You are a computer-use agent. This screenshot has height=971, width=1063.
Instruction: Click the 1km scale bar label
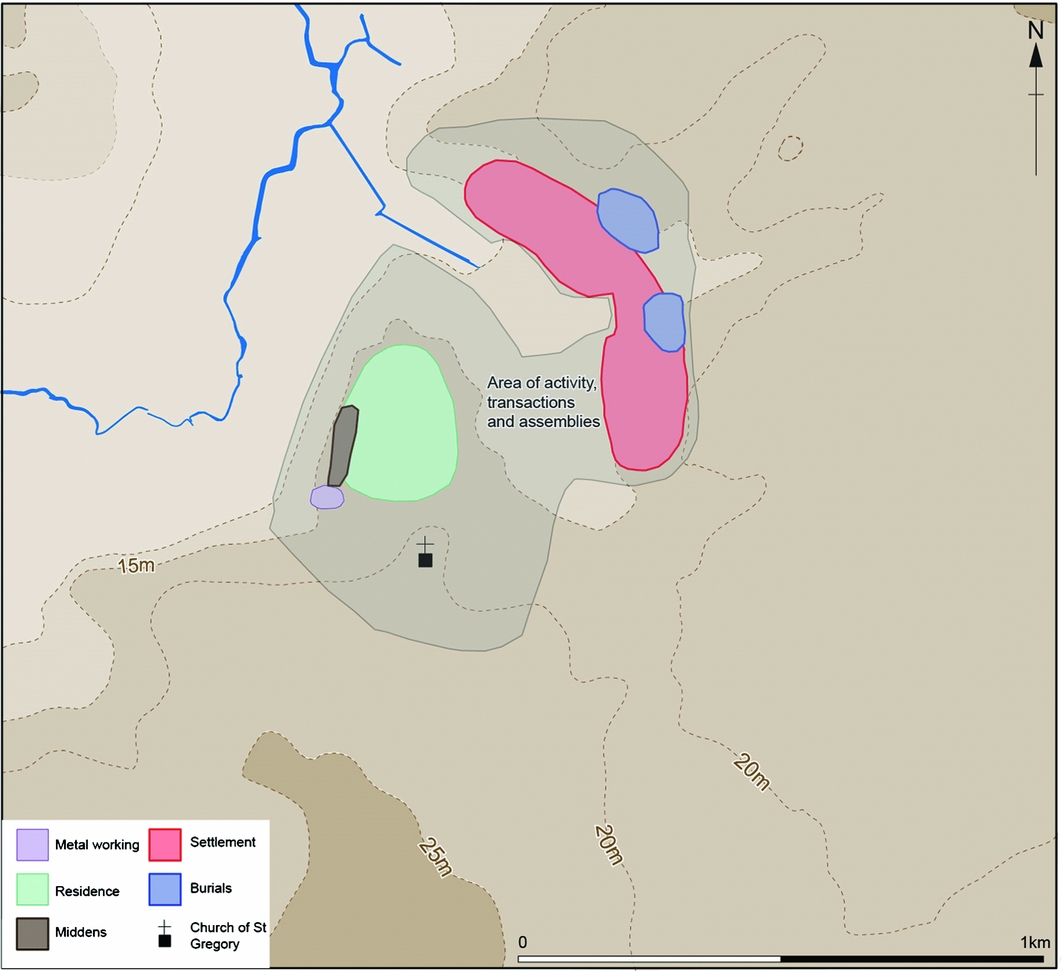tap(1034, 942)
